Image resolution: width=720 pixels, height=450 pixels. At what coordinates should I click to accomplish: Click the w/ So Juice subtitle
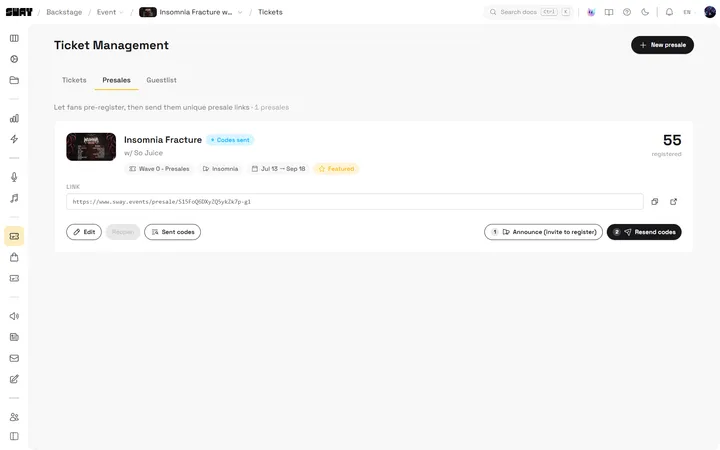[x=143, y=153]
